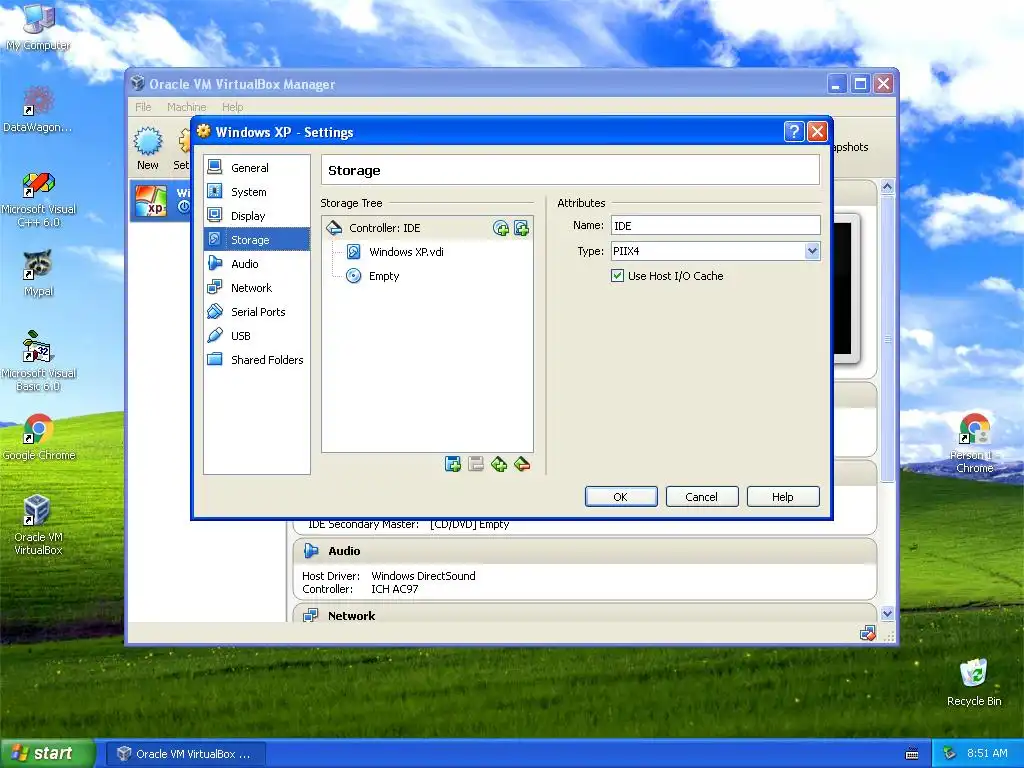Click the controller Name input field

[x=715, y=226]
